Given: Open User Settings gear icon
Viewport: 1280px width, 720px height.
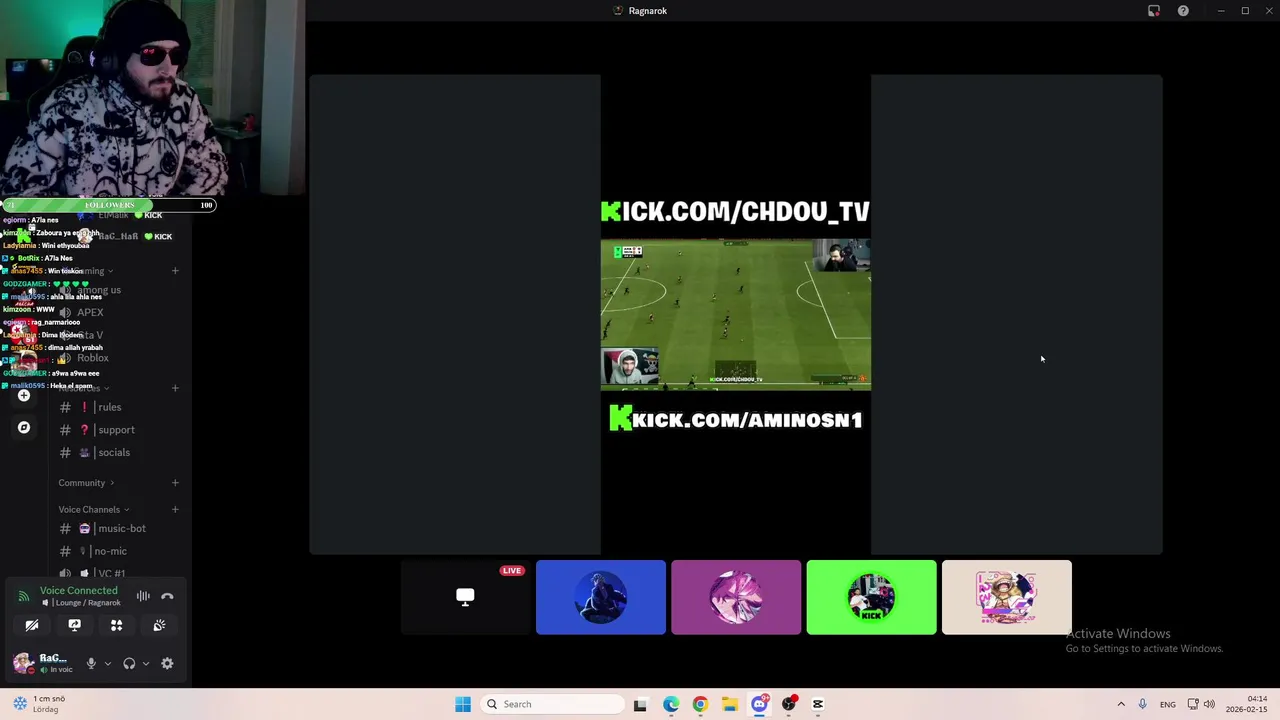Looking at the screenshot, I should pyautogui.click(x=167, y=663).
